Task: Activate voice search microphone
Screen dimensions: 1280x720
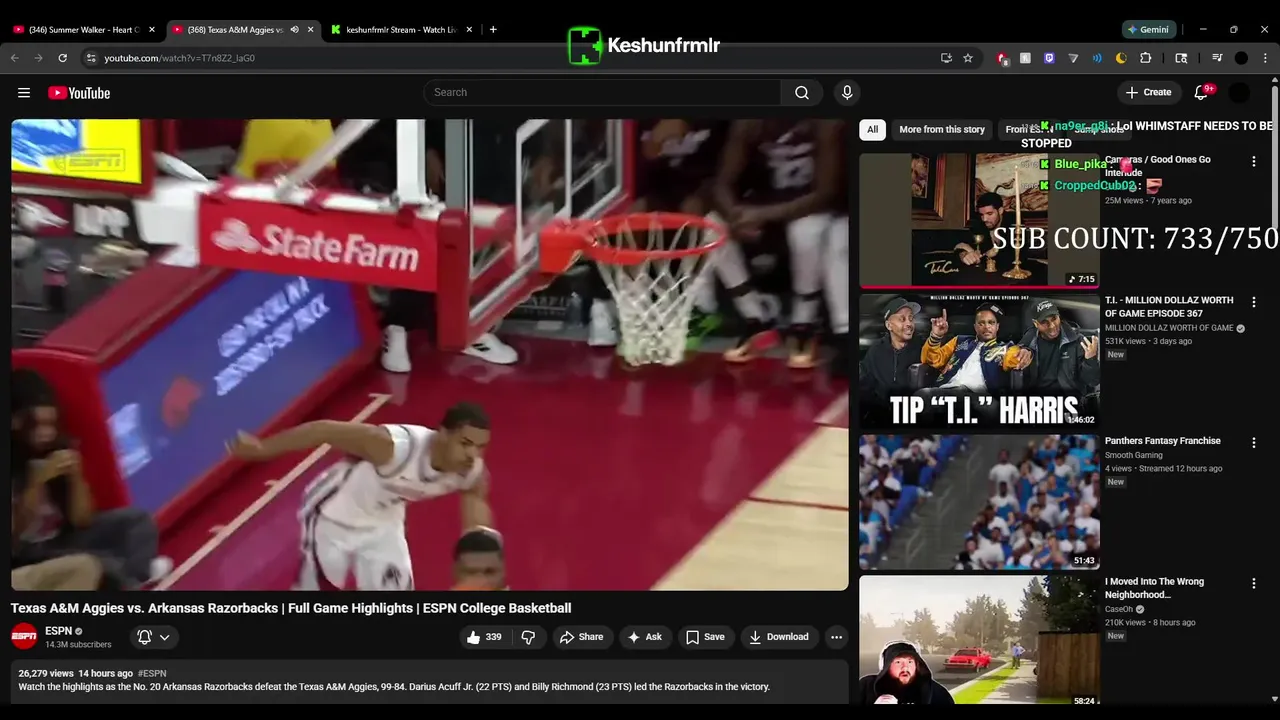Action: click(847, 93)
